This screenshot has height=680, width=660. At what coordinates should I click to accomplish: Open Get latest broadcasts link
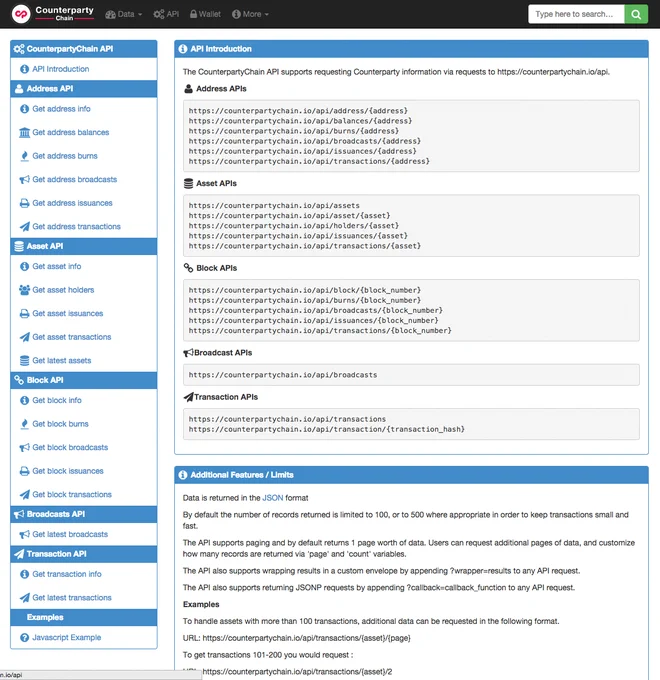pos(70,534)
